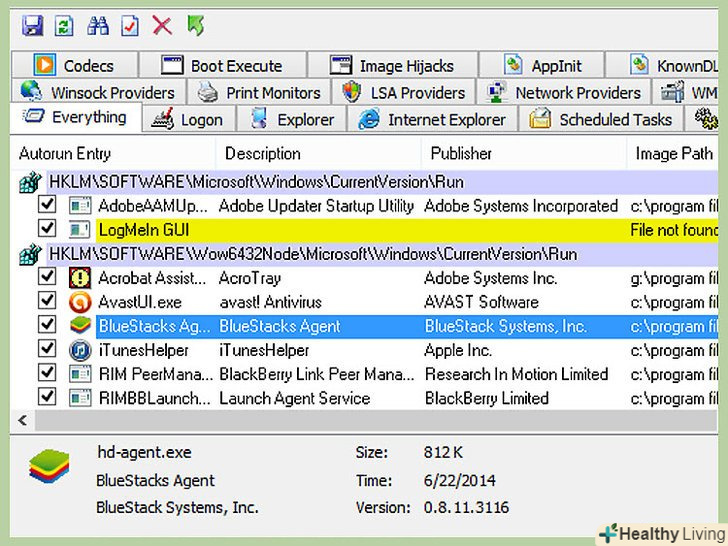
Task: Click the AvastUI.exe orange icon
Action: pos(80,302)
